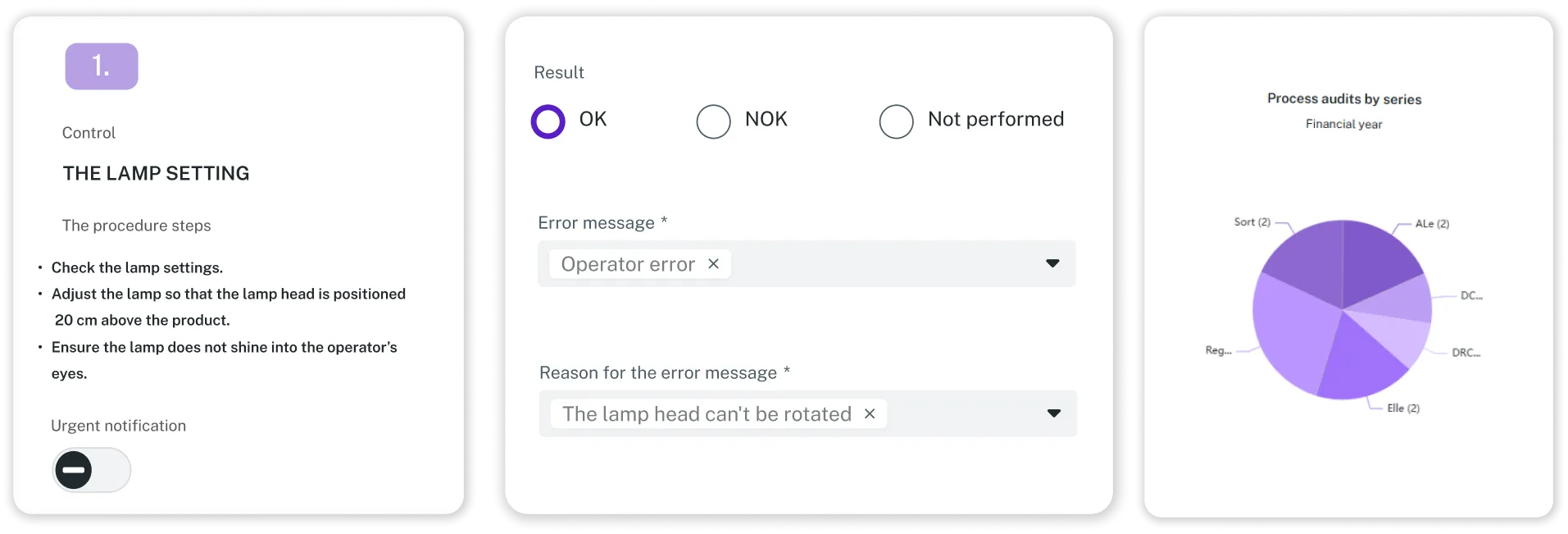Toggle the Urgent notification switch
The width and height of the screenshot is (1568, 534).
[x=91, y=470]
